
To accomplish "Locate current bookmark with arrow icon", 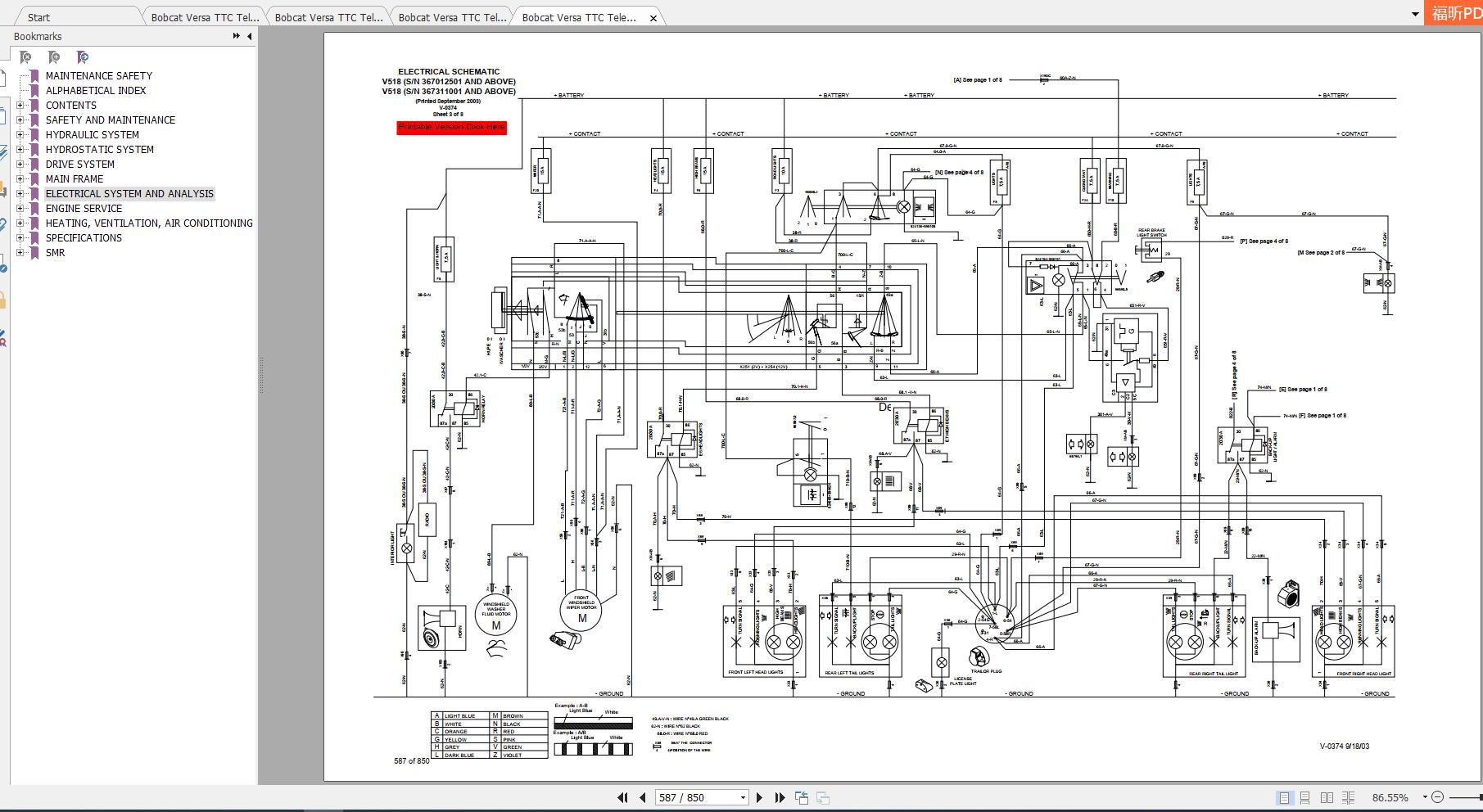I will pos(81,57).
